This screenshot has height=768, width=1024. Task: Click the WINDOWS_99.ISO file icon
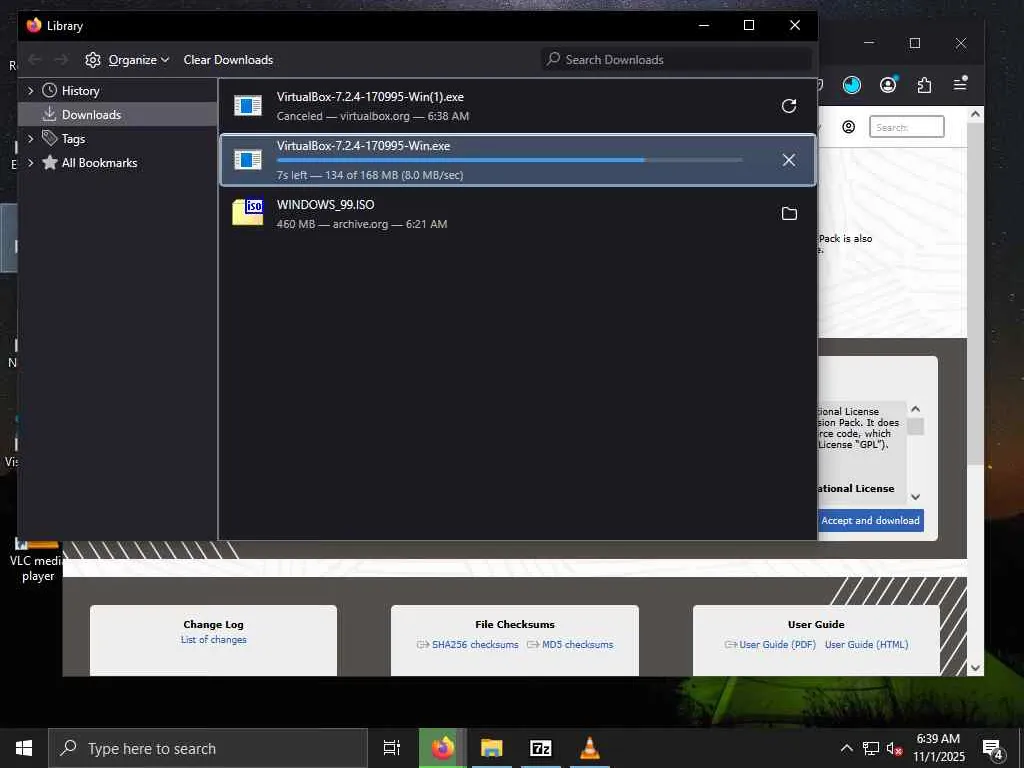click(x=248, y=213)
